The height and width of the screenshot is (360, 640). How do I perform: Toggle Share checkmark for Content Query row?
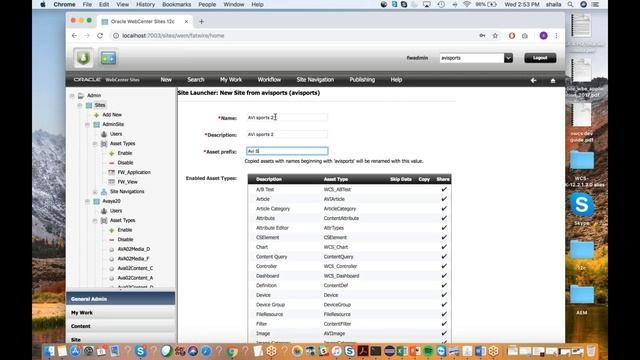click(x=444, y=256)
